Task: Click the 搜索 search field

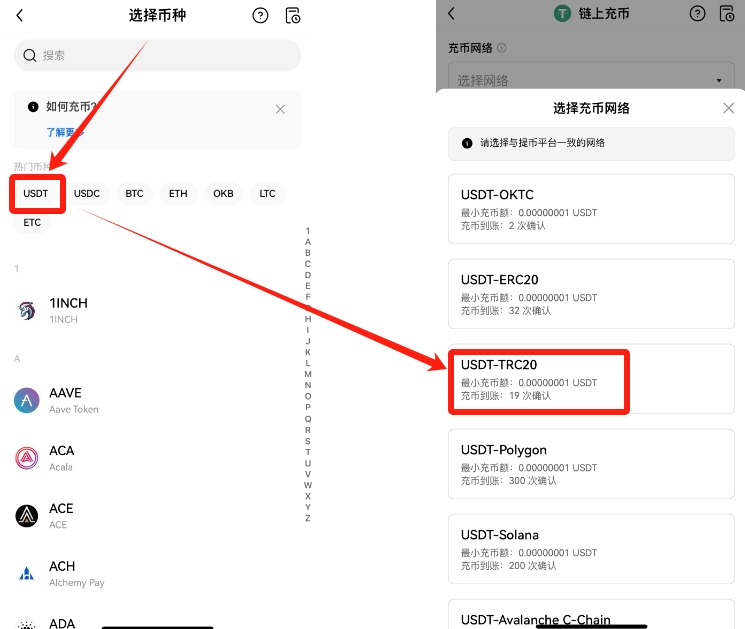Action: [x=157, y=56]
